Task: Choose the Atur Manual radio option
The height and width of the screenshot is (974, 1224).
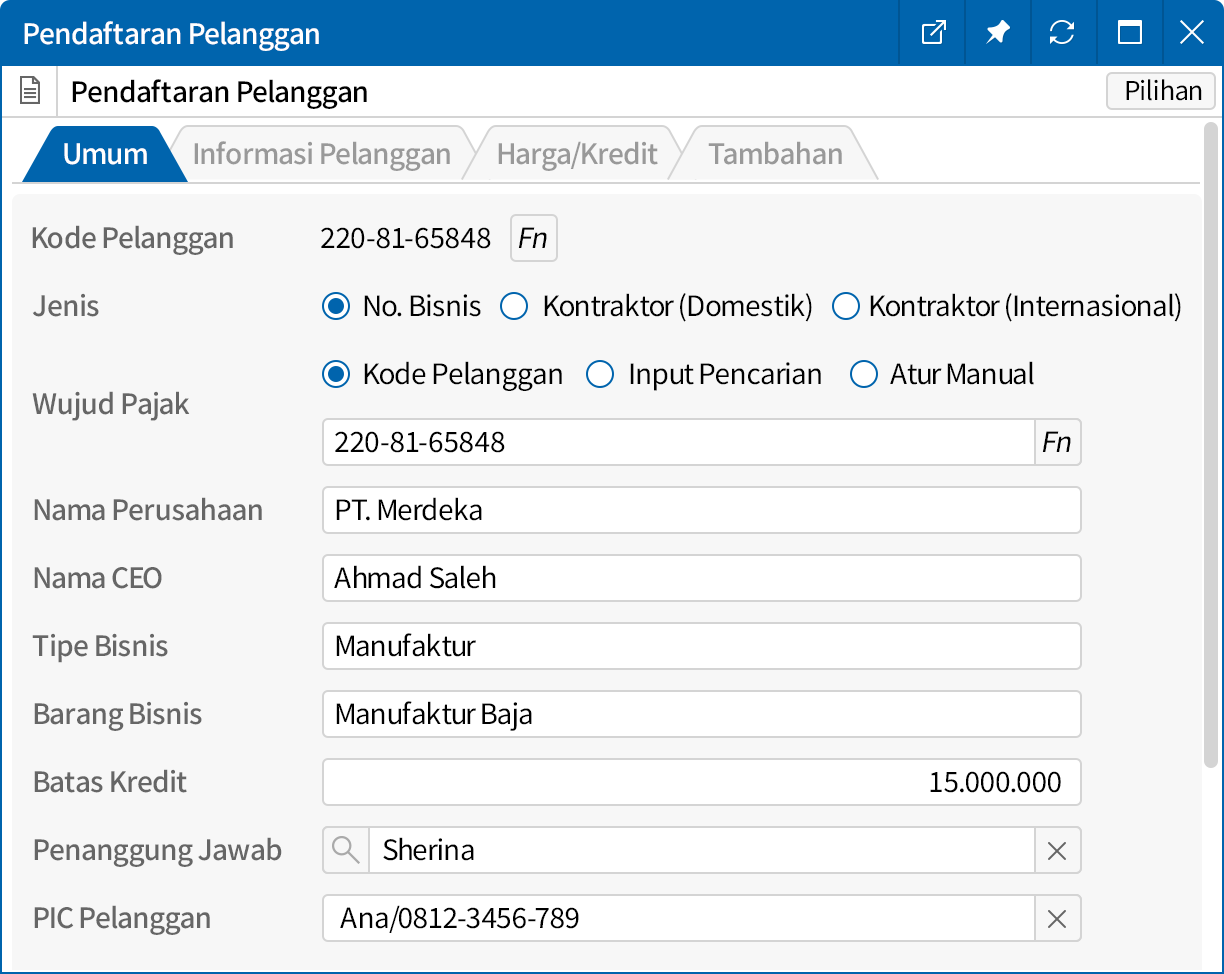Action: click(x=863, y=375)
